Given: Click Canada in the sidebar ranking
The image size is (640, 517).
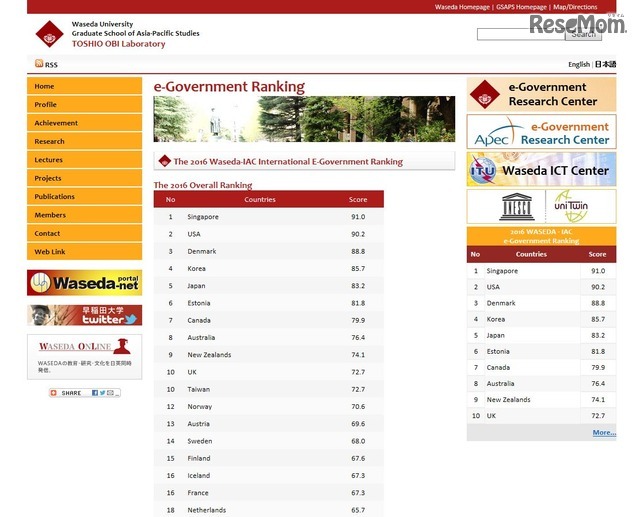Looking at the screenshot, I should [x=498, y=367].
